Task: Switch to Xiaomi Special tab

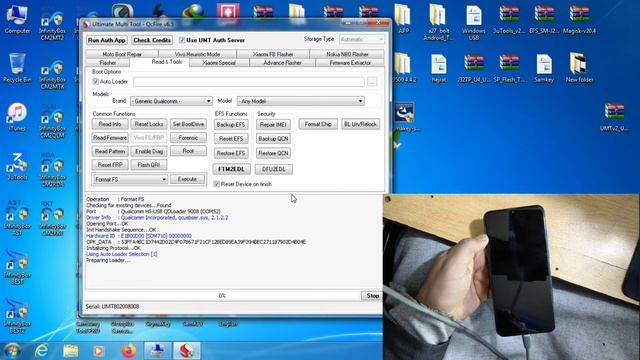Action: (x=219, y=62)
